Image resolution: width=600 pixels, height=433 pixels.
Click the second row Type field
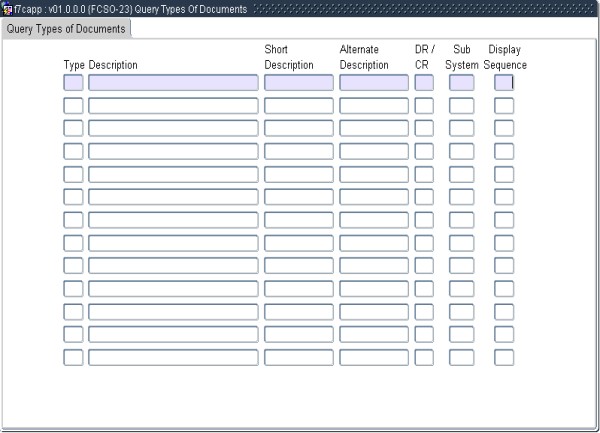73,105
